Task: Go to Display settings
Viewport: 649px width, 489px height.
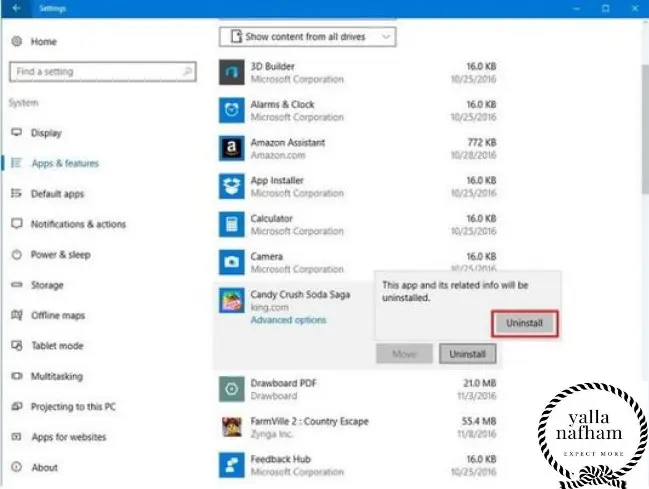Action: [46, 133]
